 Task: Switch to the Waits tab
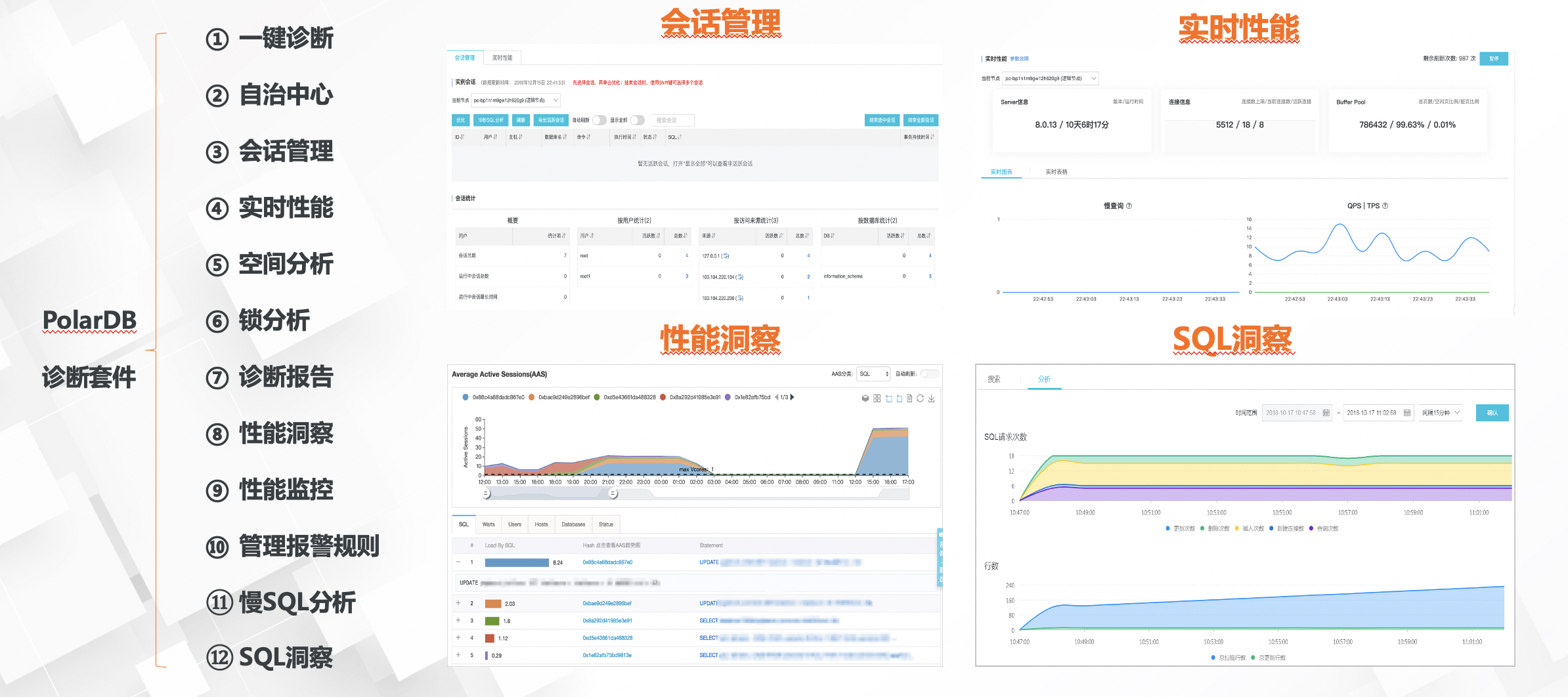pos(489,524)
